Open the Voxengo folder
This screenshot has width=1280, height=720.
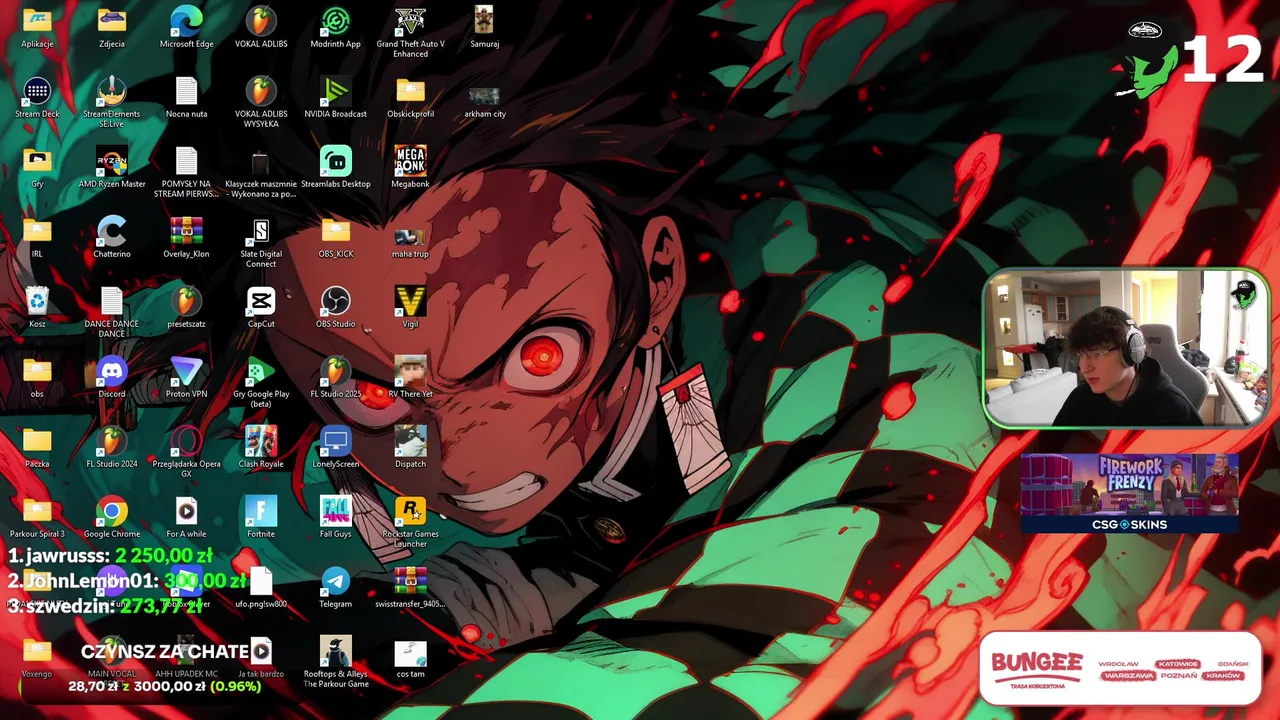[37, 658]
